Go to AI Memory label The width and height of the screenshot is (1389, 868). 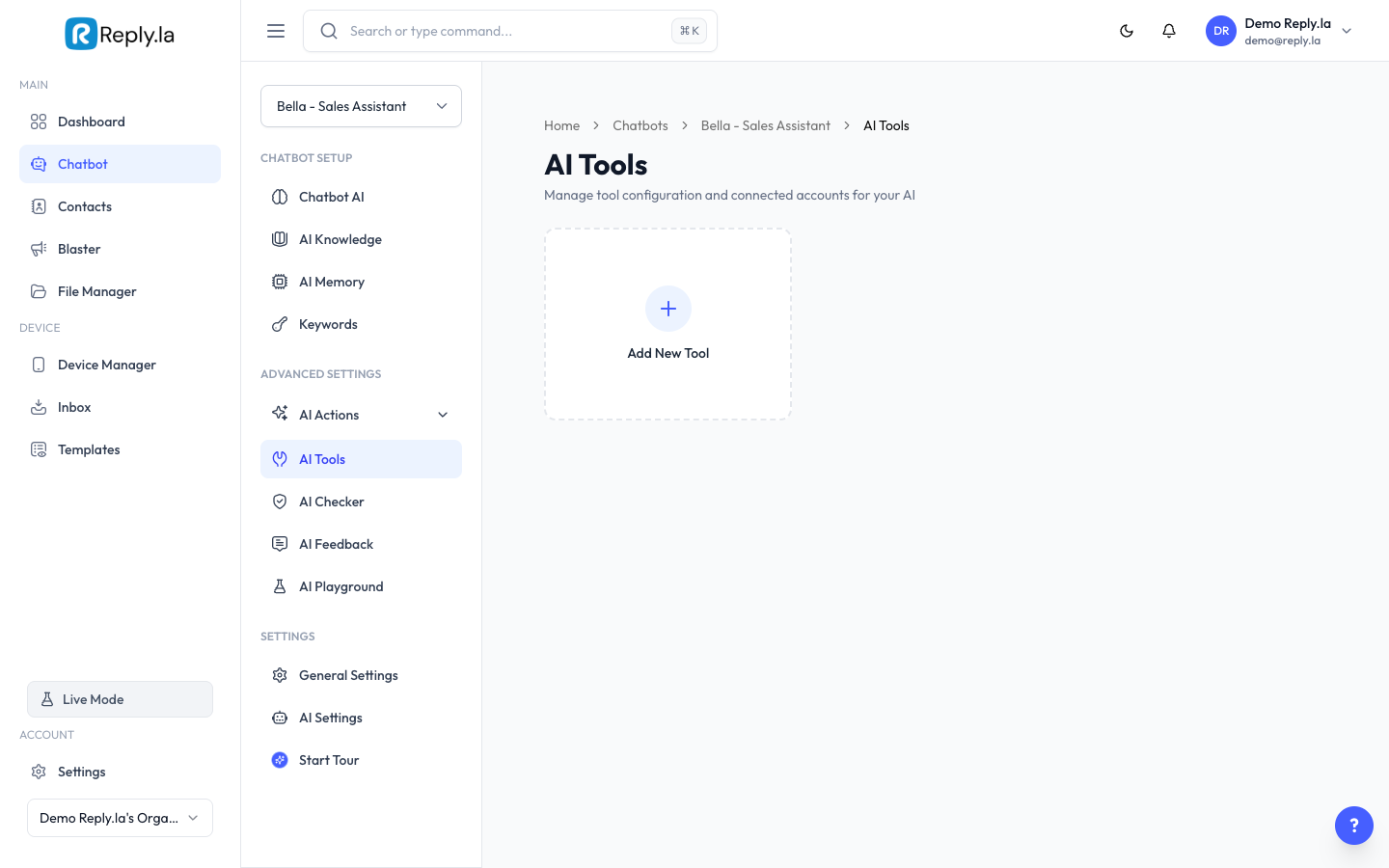tap(332, 282)
